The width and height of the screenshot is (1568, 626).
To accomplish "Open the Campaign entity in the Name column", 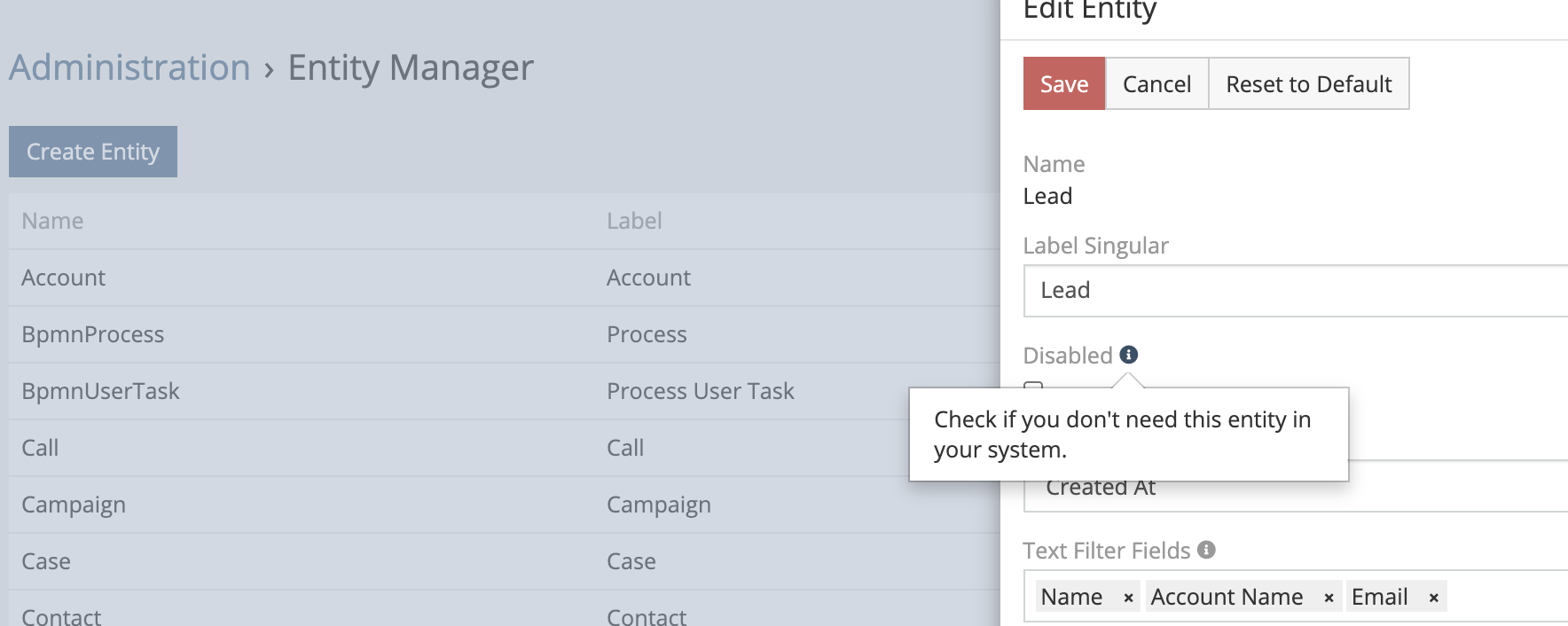I will (74, 505).
